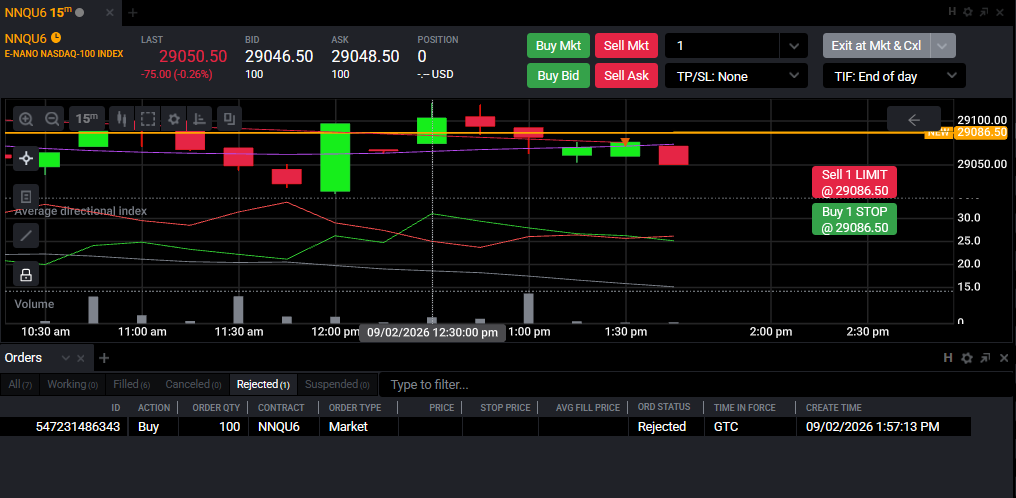Sort by ID column header

click(x=115, y=407)
